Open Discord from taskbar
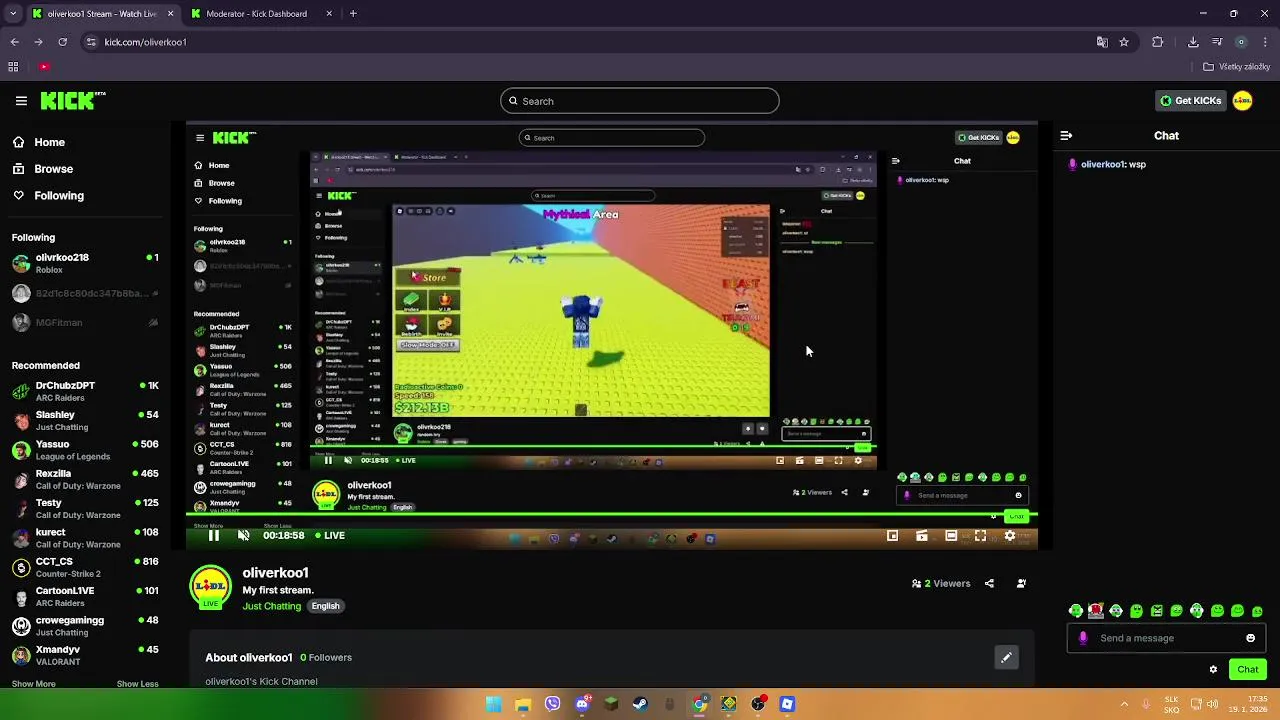 [582, 704]
